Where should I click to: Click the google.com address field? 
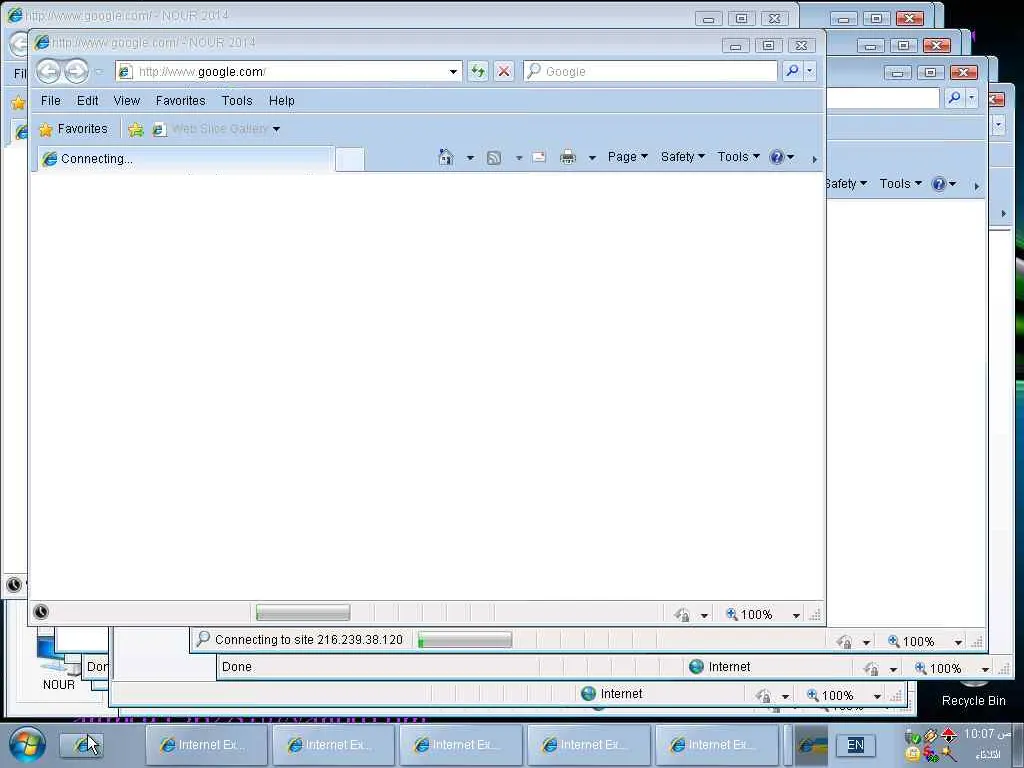[289, 72]
